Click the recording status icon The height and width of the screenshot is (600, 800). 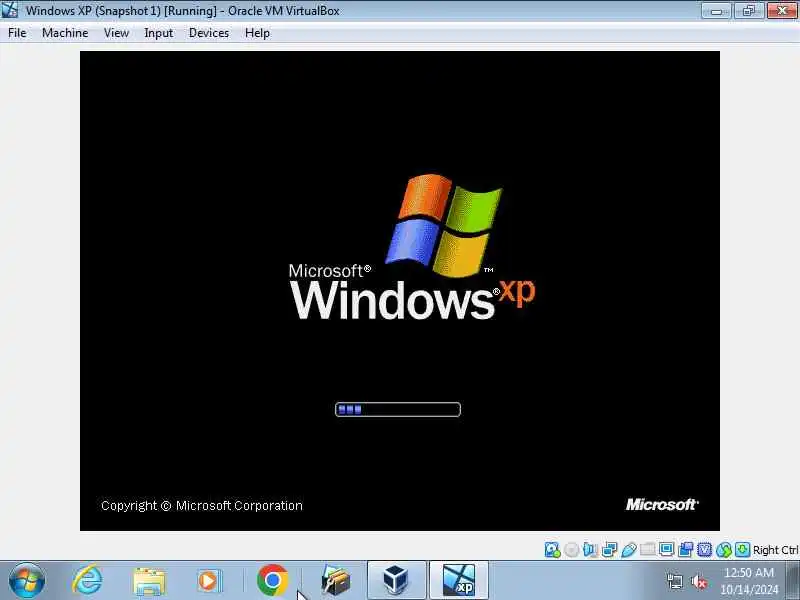686,549
